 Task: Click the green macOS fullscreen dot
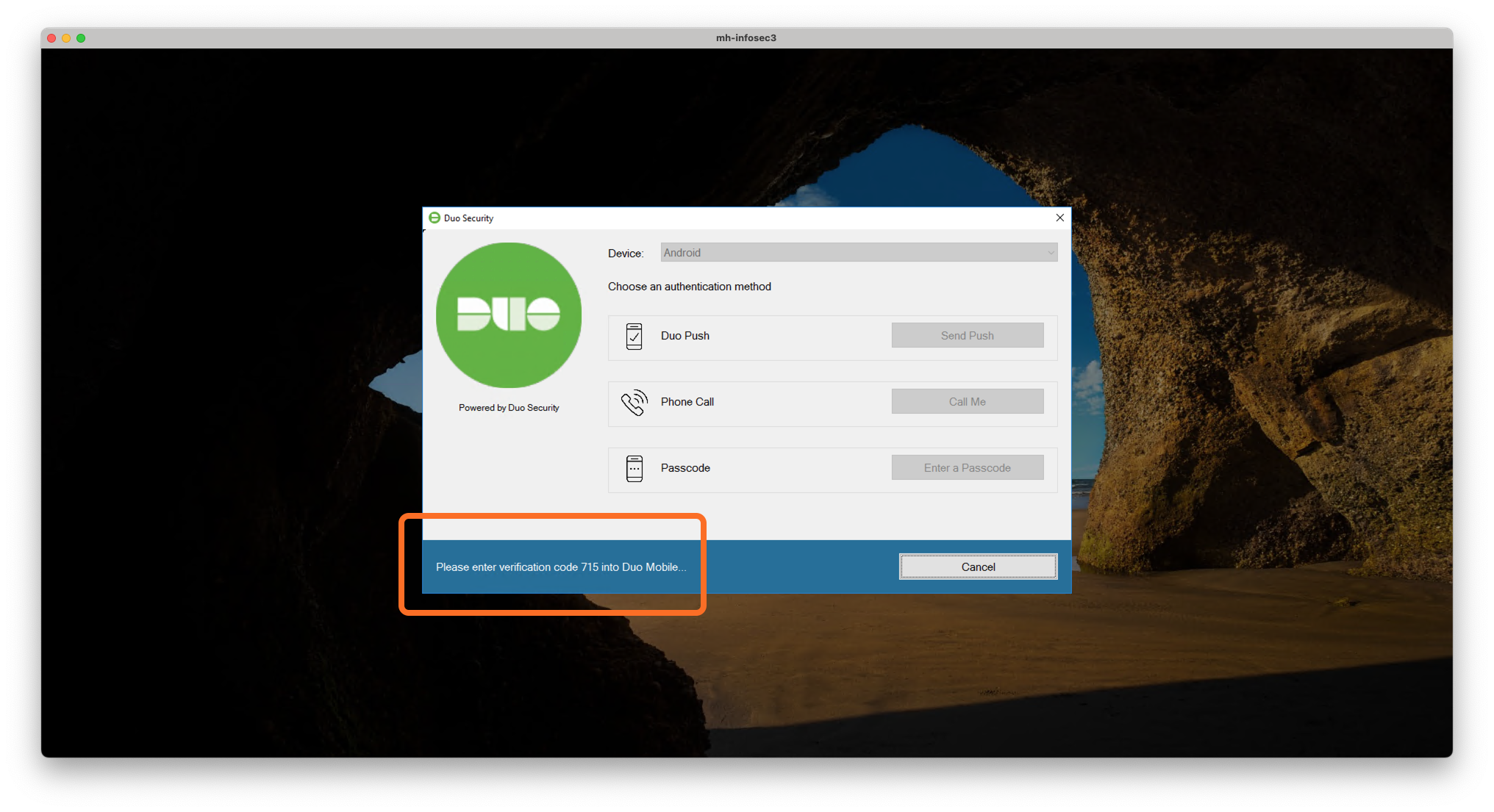pyautogui.click(x=81, y=38)
